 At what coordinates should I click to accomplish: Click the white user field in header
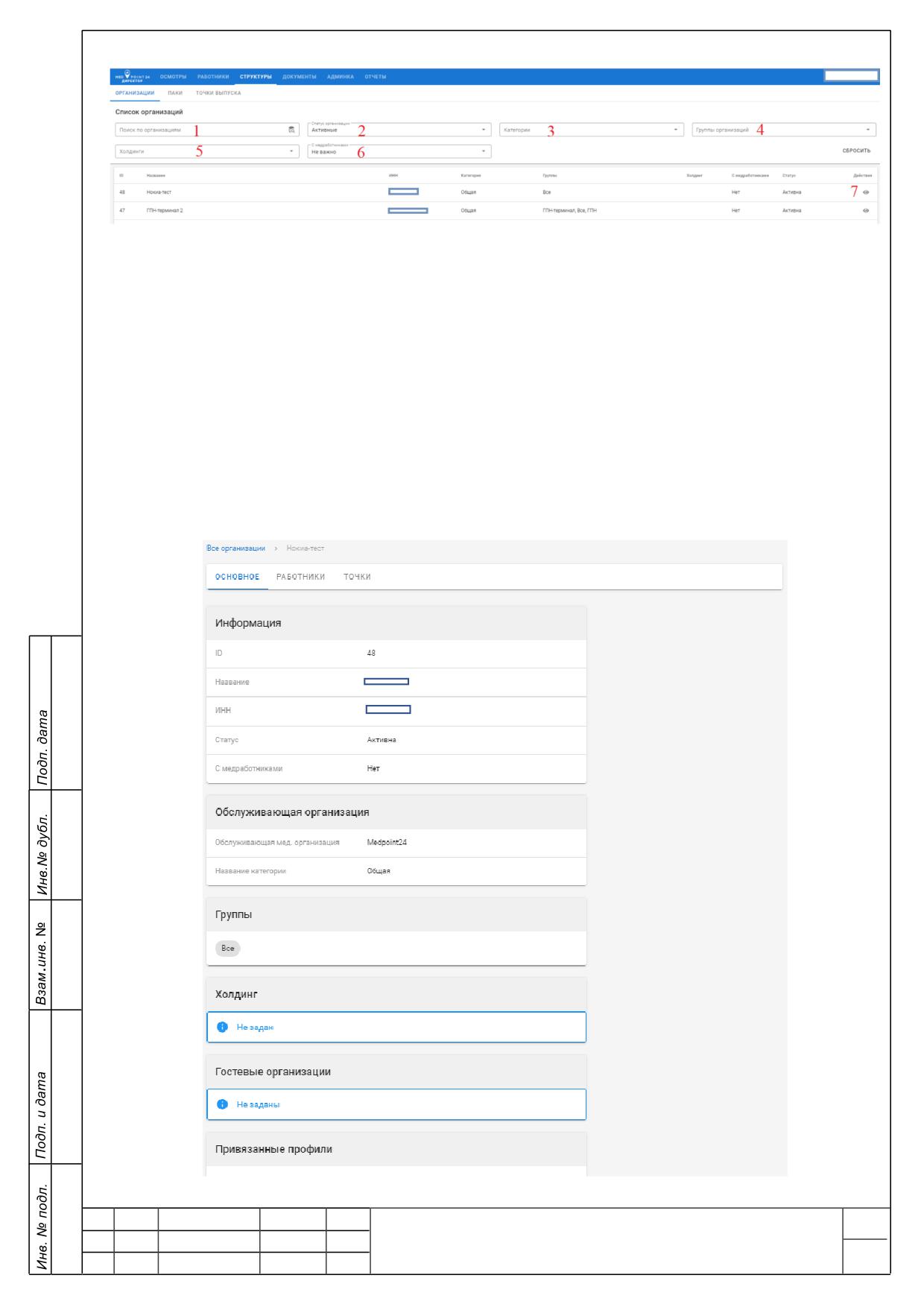coord(851,75)
